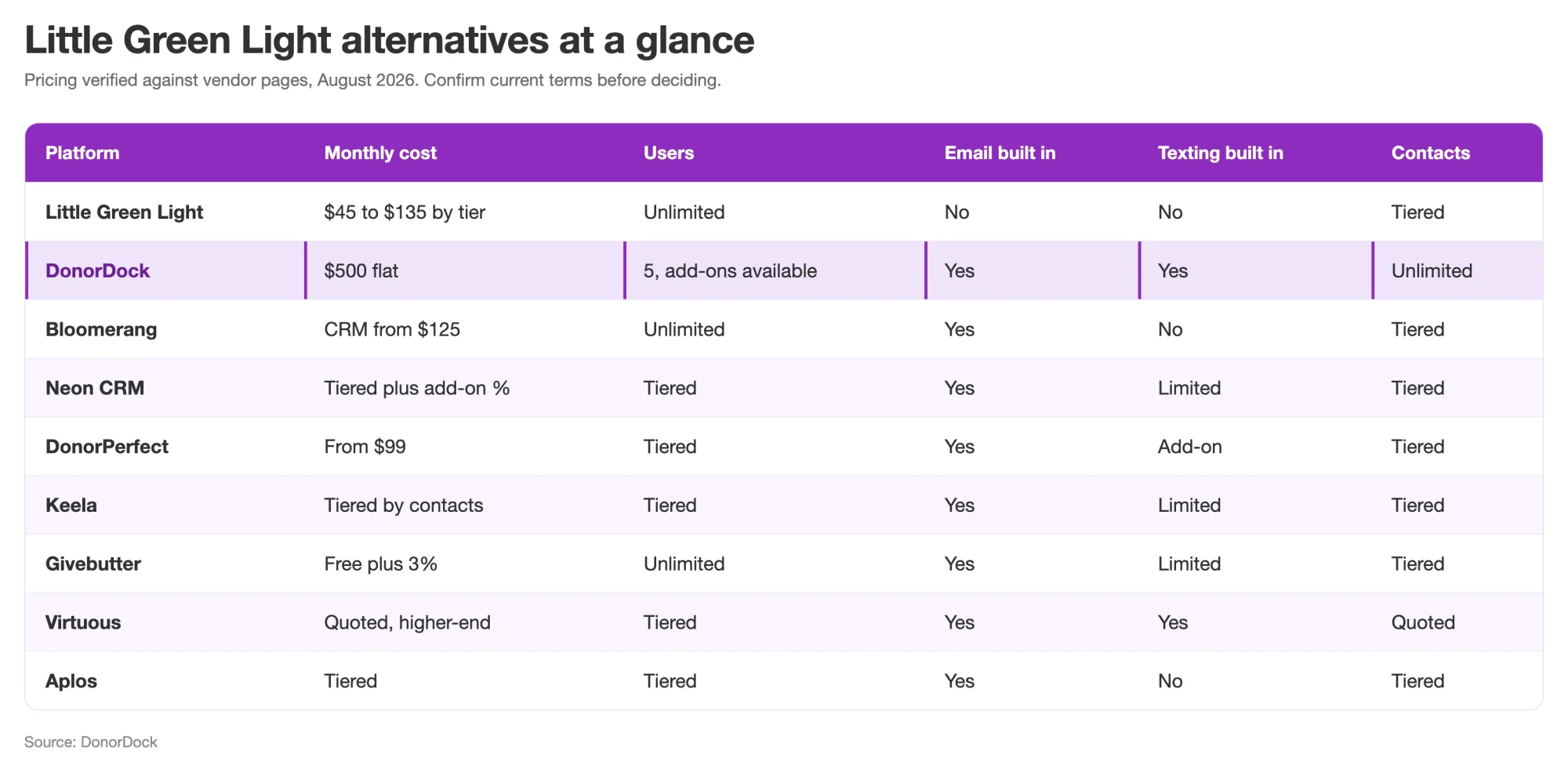Select the Keela platform cell
1568x772 pixels.
point(71,505)
